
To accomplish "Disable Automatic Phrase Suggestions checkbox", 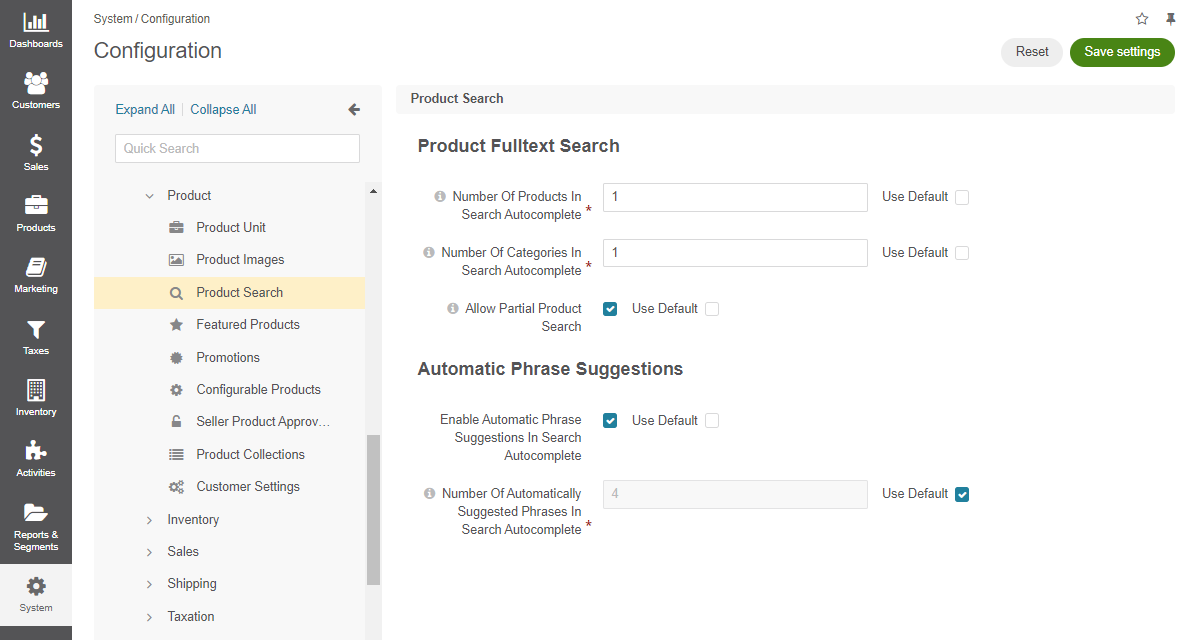I will coord(610,421).
